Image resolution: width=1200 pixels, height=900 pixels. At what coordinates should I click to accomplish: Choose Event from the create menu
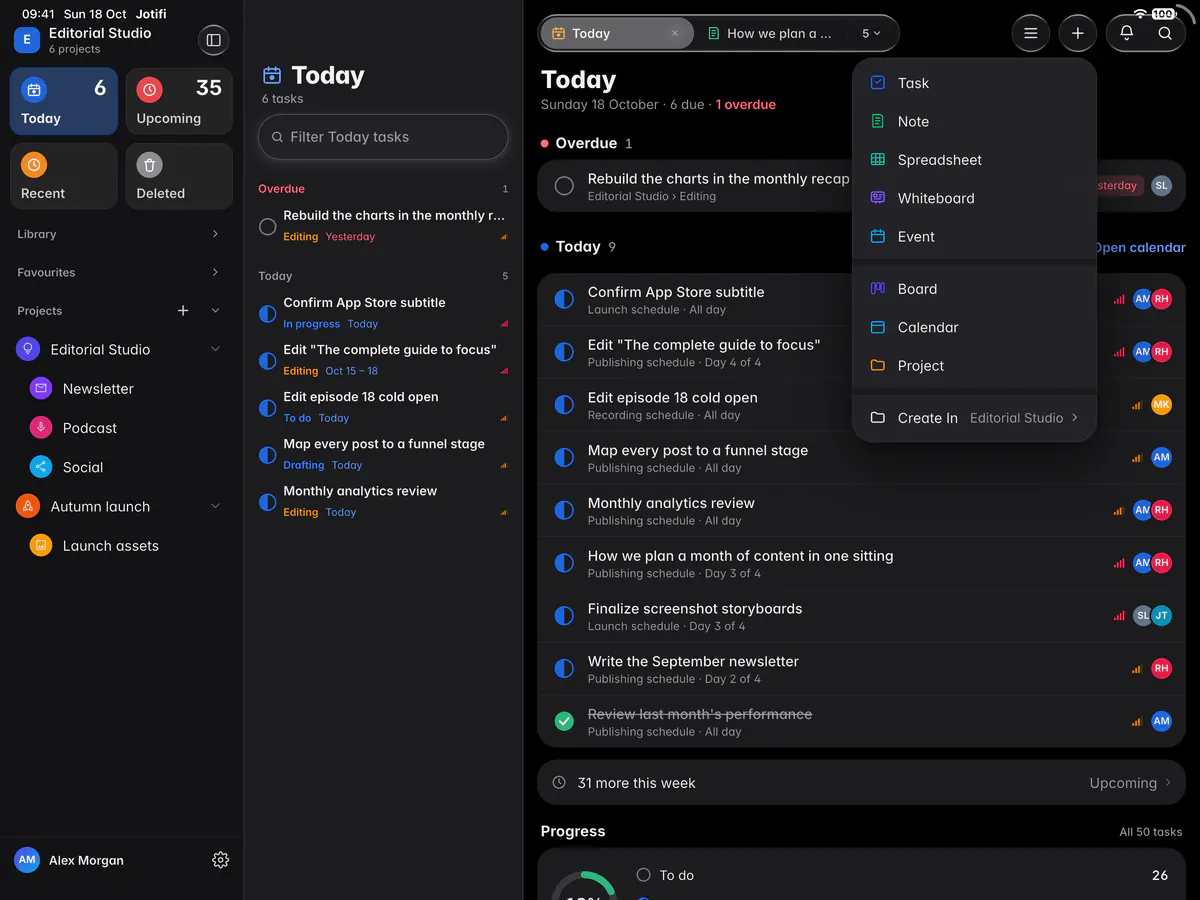click(975, 237)
